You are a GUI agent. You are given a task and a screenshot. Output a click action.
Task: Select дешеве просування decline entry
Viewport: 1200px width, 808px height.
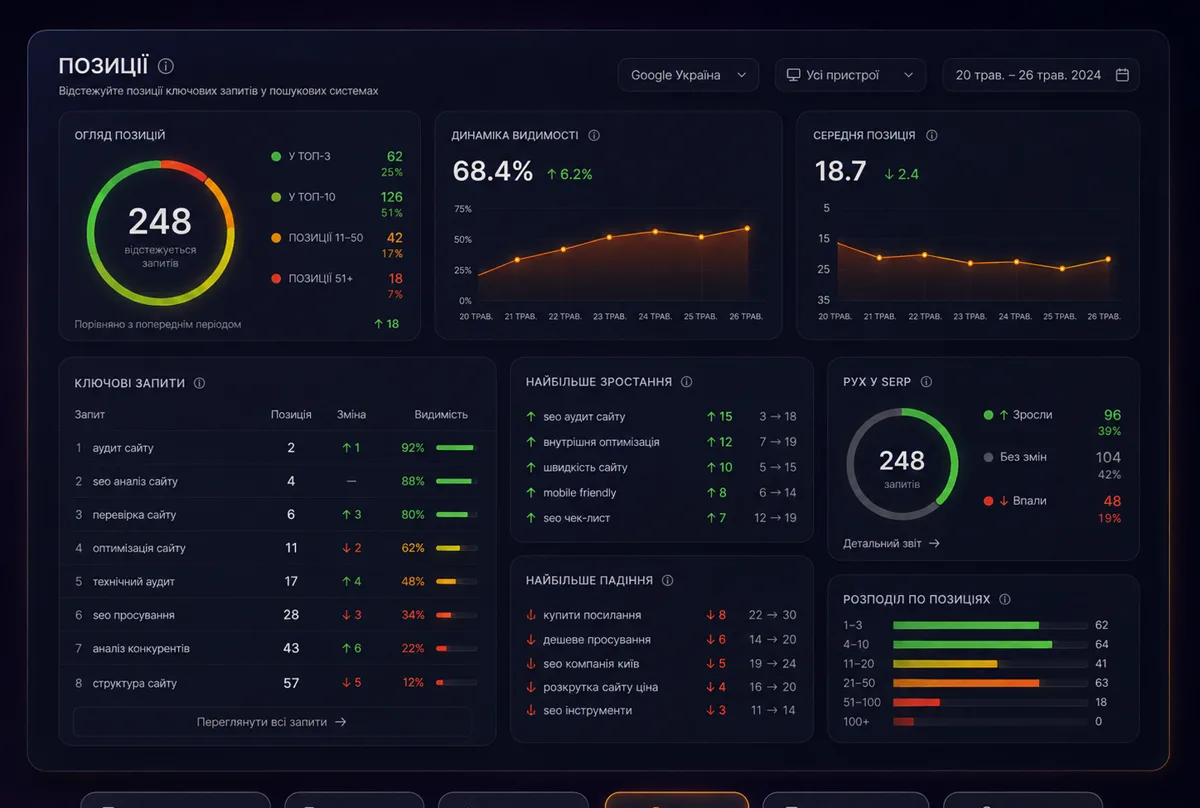click(x=661, y=639)
